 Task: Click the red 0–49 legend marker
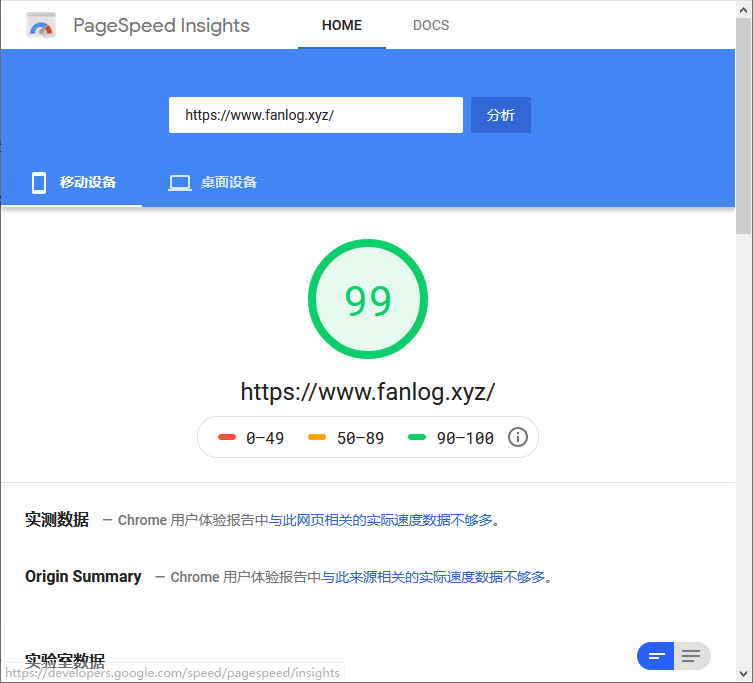coord(227,437)
